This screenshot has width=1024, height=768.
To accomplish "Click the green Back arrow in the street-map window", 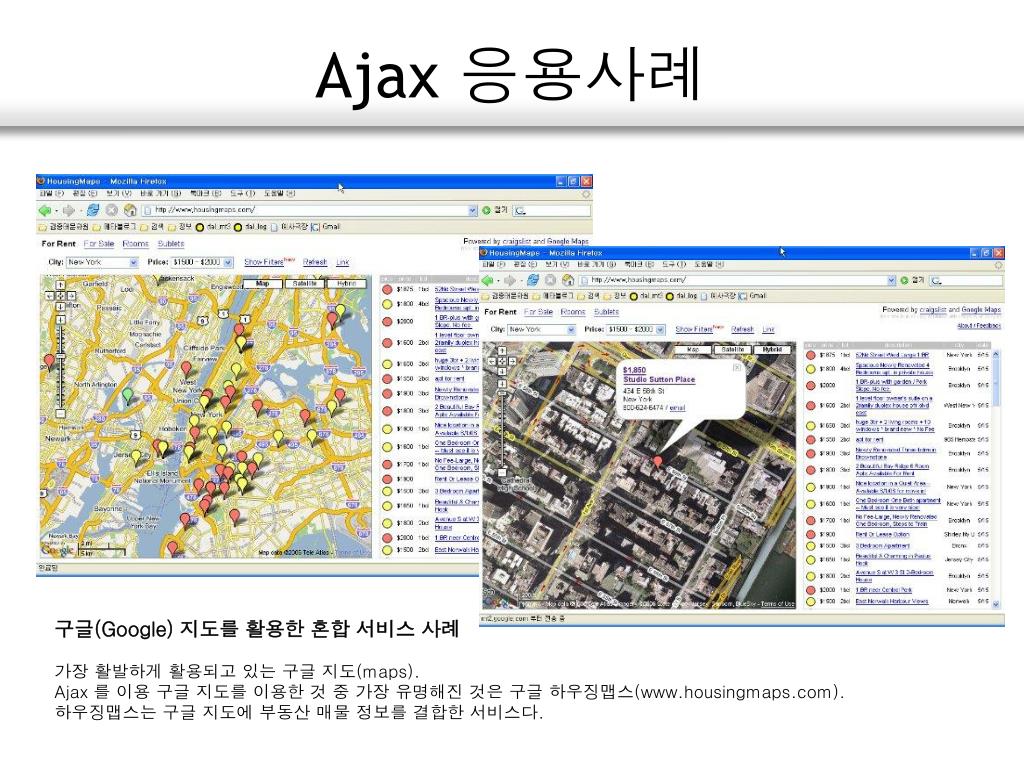I will click(x=45, y=210).
